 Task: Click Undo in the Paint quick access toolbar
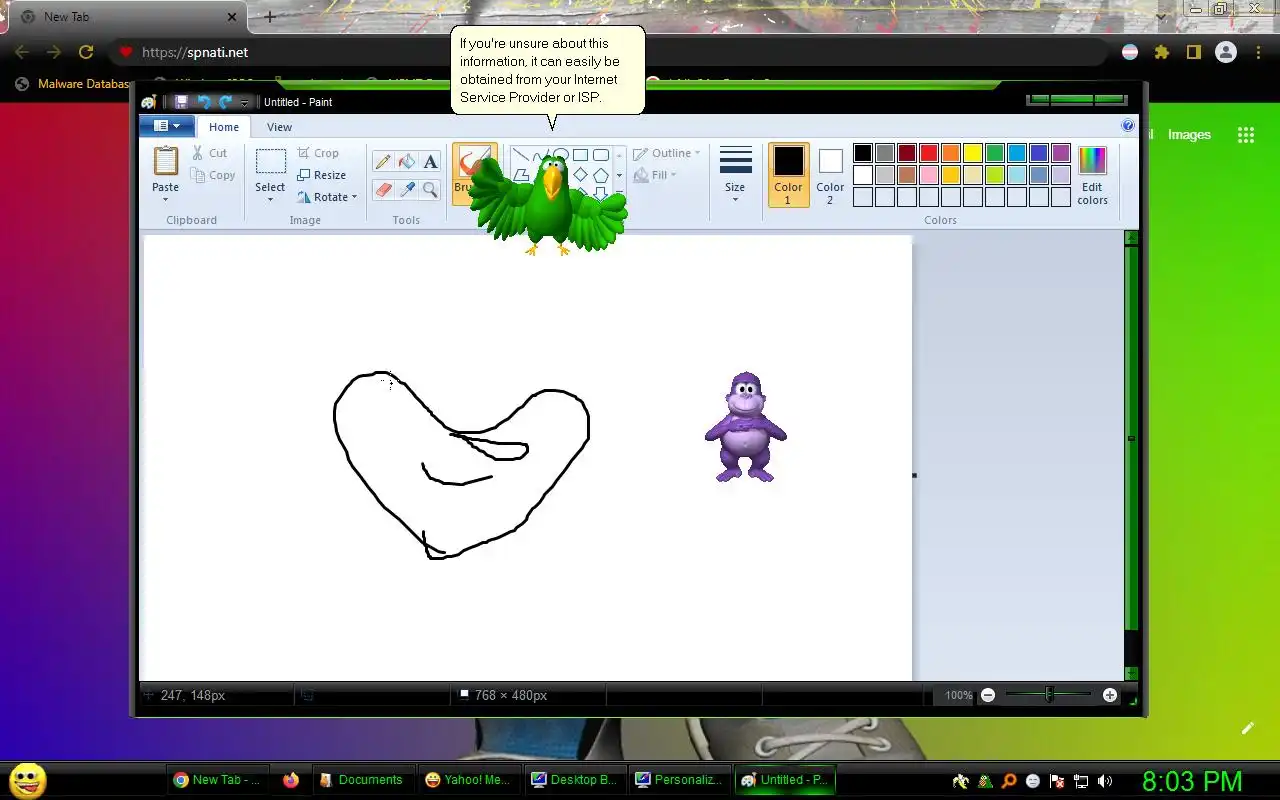coord(204,102)
